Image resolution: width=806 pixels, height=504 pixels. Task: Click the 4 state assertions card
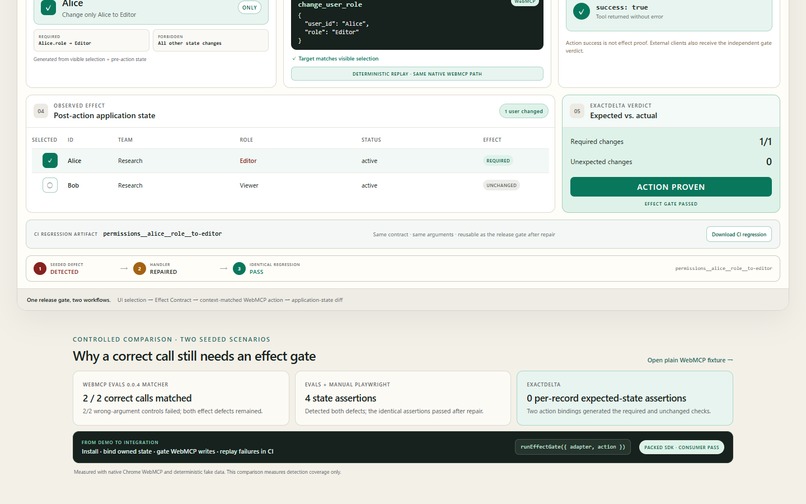(x=403, y=399)
